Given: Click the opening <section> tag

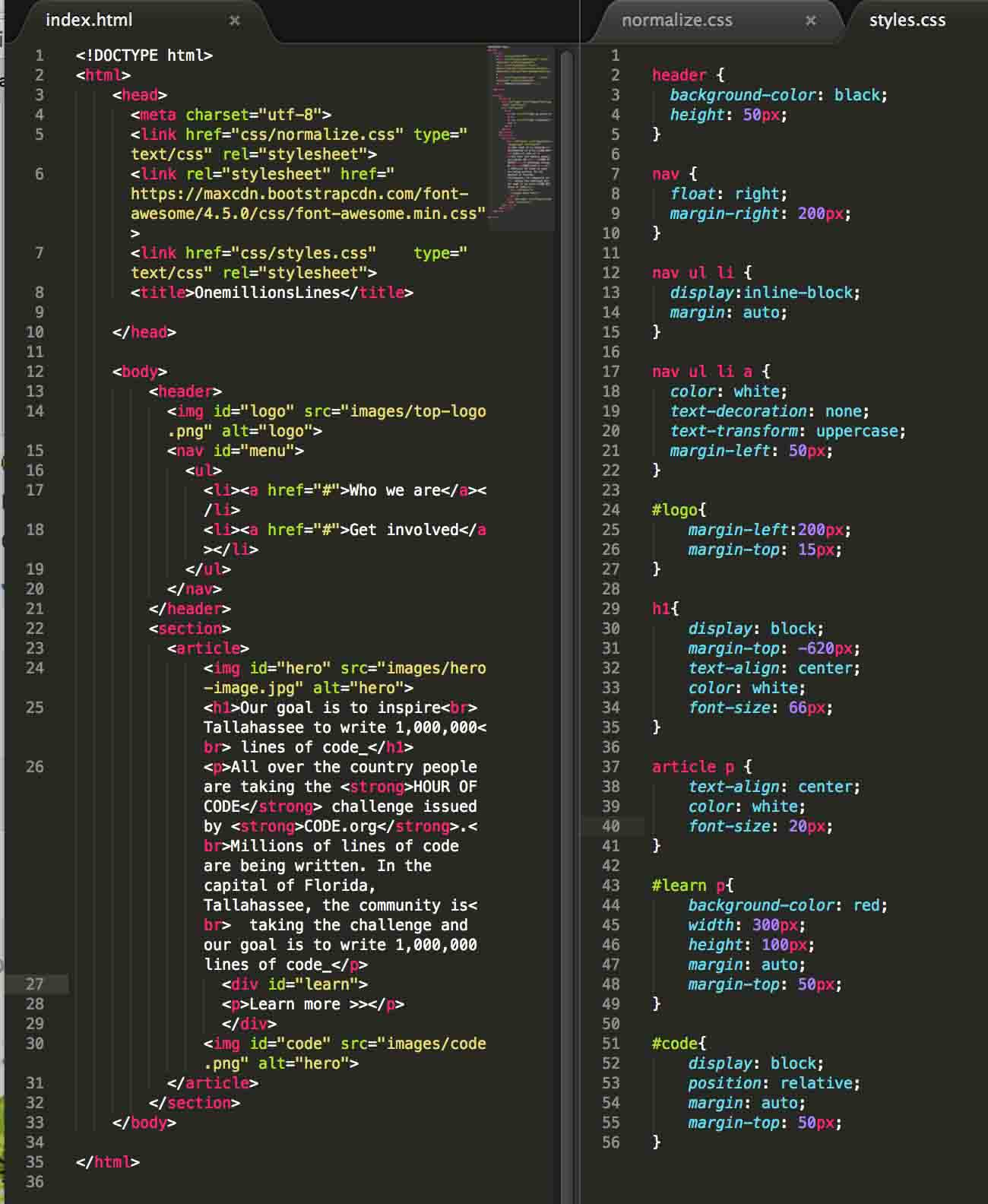Looking at the screenshot, I should point(190,629).
